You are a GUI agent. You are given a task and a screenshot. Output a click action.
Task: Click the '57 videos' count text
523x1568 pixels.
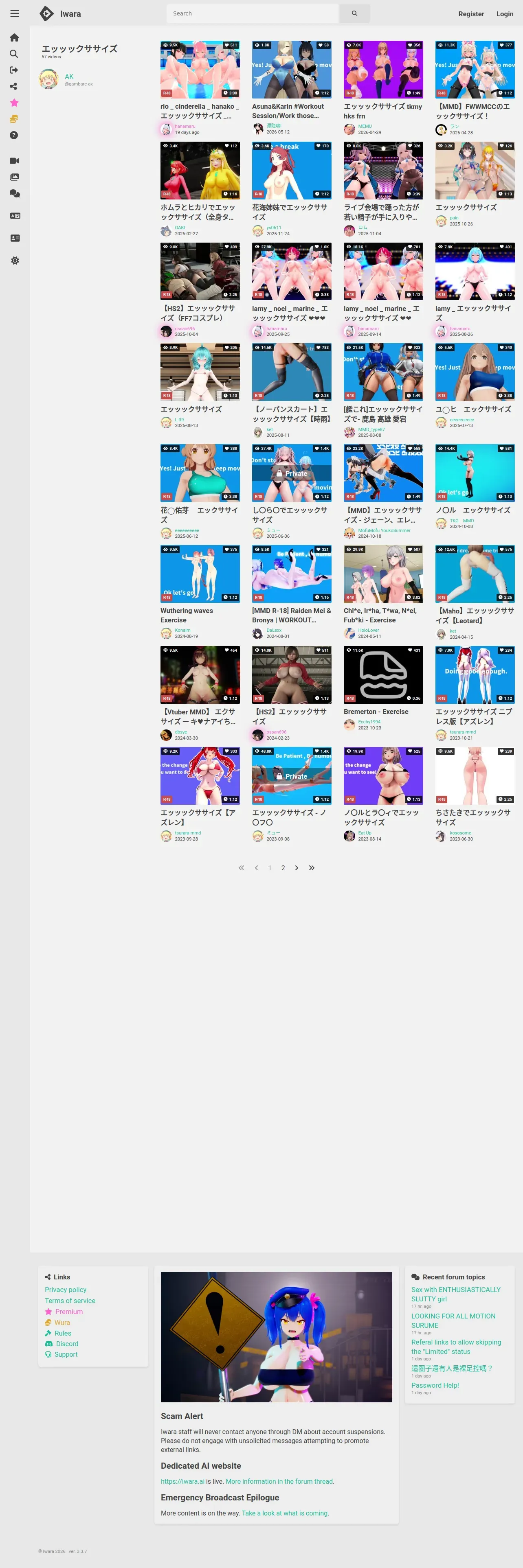(51, 57)
